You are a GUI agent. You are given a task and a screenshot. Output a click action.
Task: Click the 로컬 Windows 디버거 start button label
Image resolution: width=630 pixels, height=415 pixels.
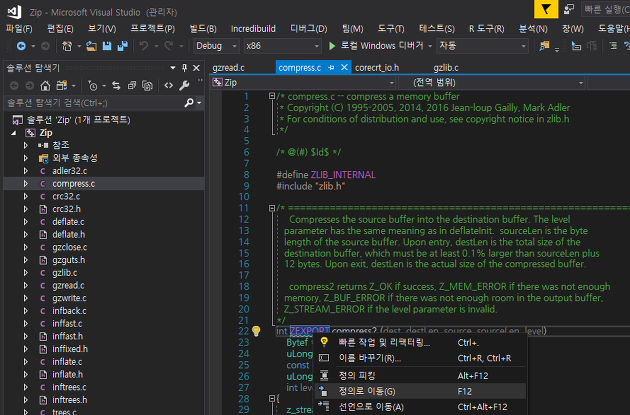point(382,46)
